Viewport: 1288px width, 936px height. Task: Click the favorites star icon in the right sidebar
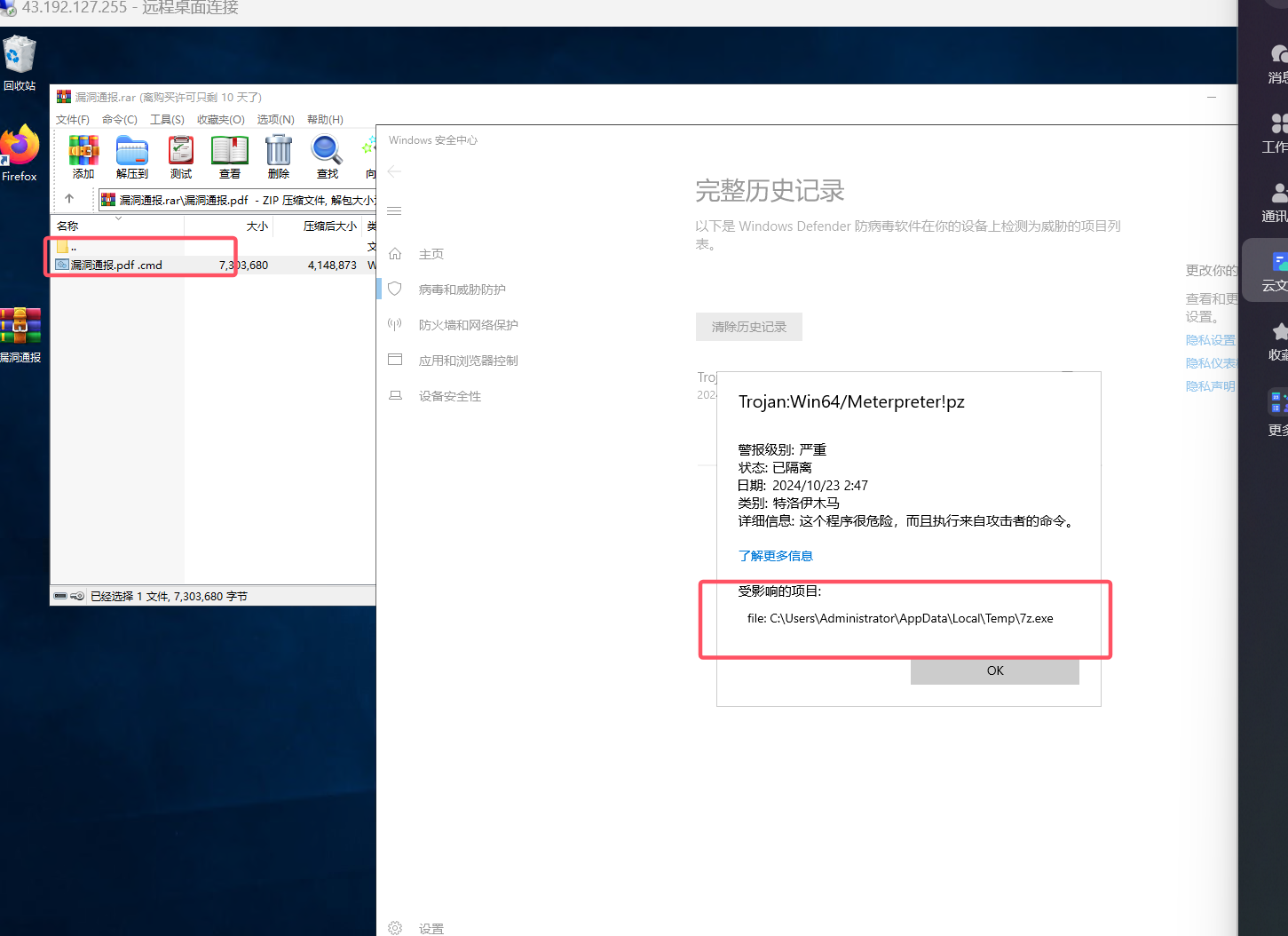(x=1280, y=331)
